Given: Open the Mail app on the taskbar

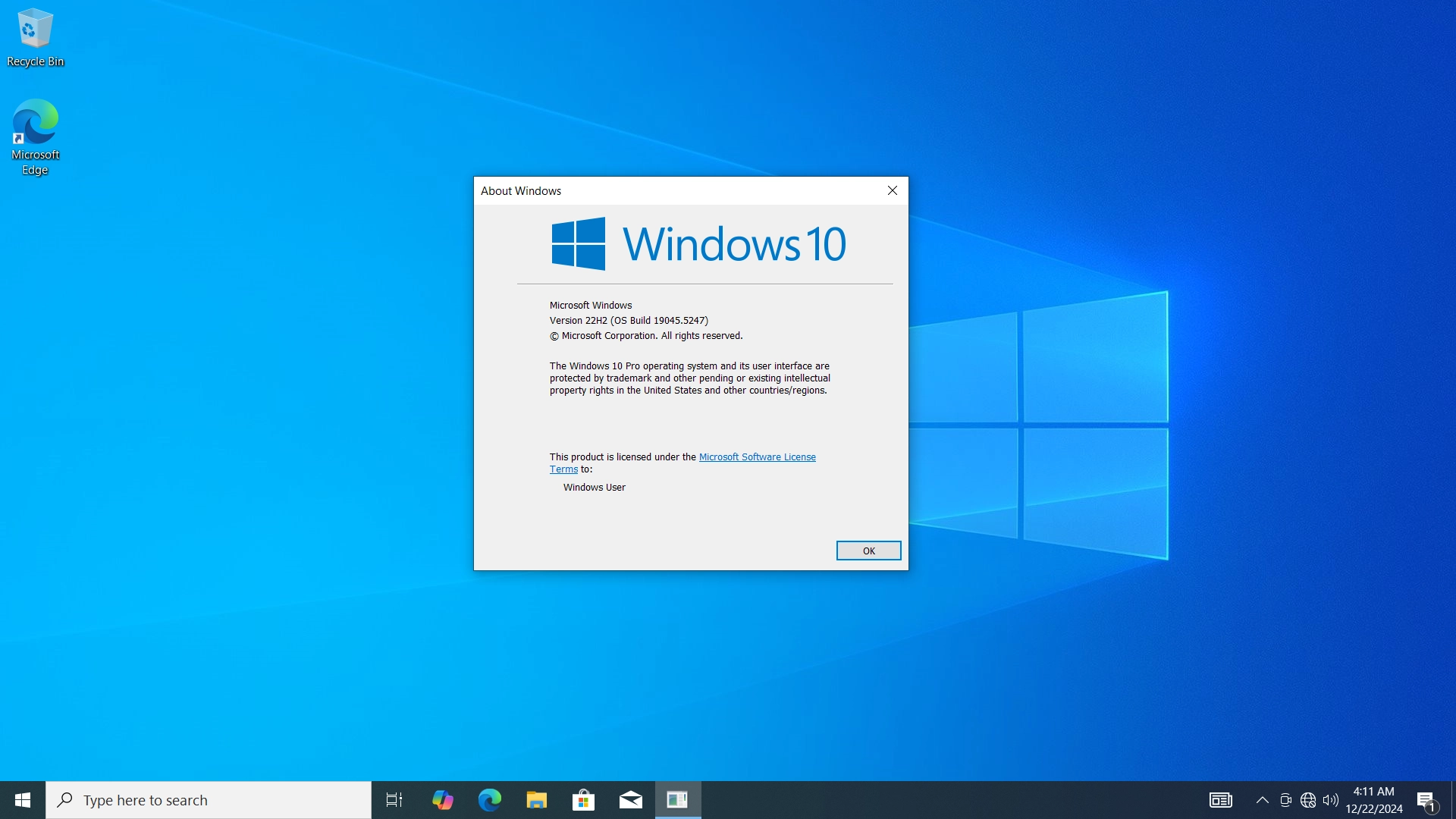Looking at the screenshot, I should [630, 800].
